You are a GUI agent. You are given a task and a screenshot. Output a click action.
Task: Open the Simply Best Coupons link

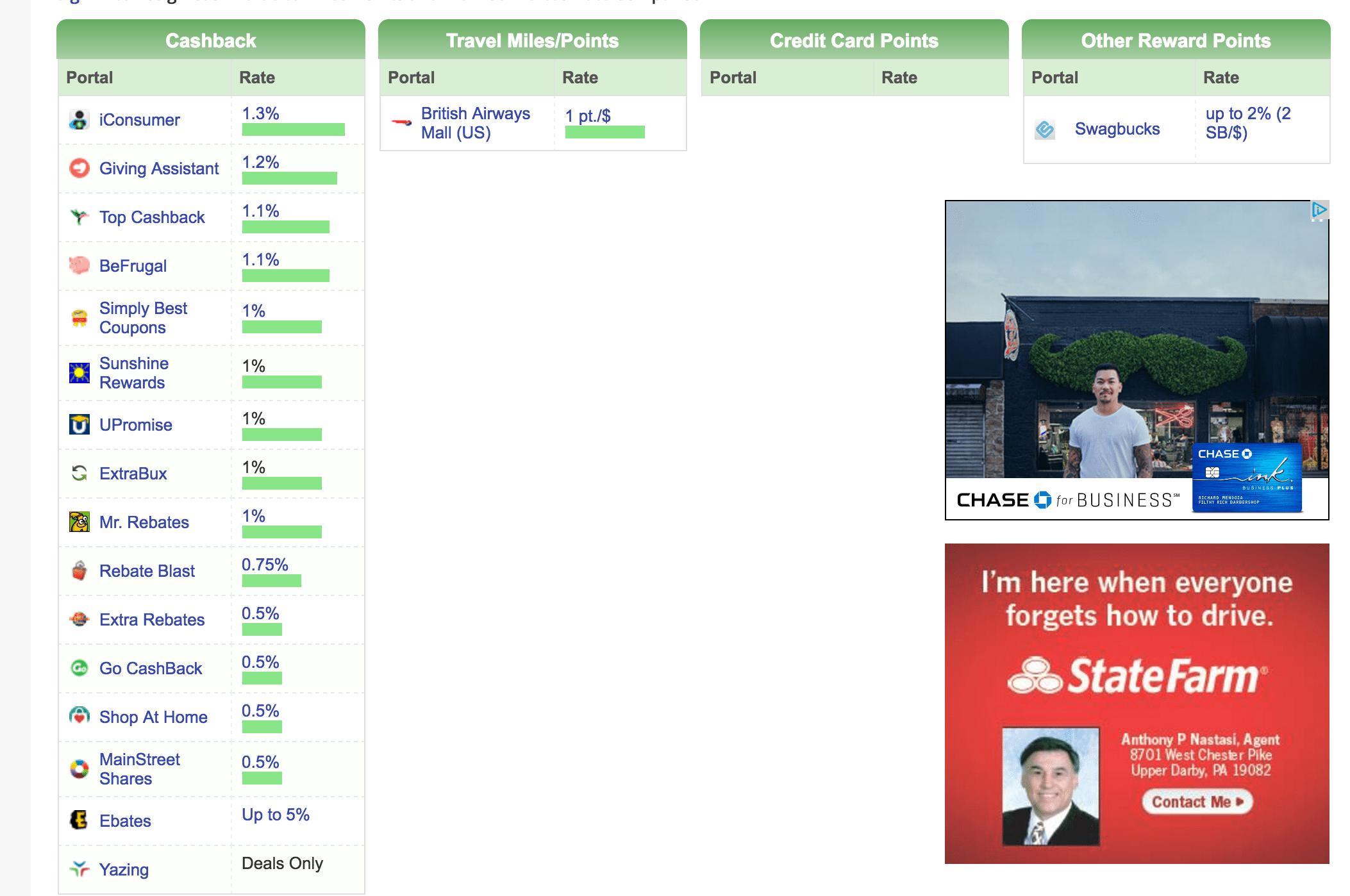click(x=143, y=318)
